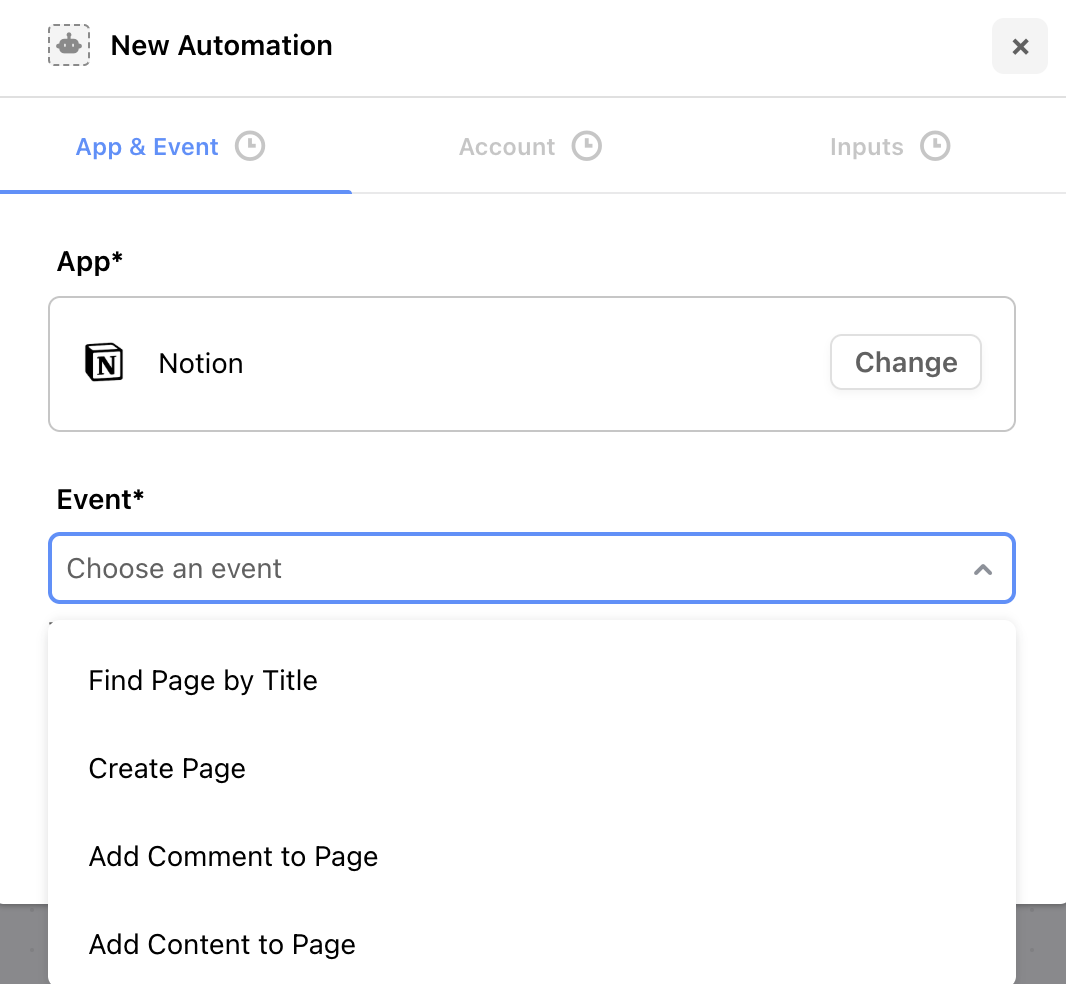This screenshot has width=1066, height=984.
Task: Choose the Create Page event
Action: point(532,769)
